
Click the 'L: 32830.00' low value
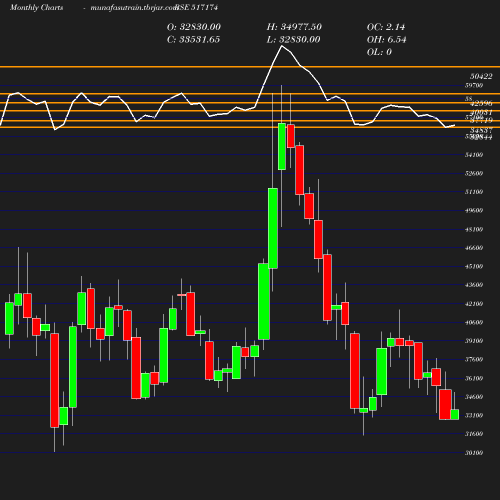click(293, 40)
